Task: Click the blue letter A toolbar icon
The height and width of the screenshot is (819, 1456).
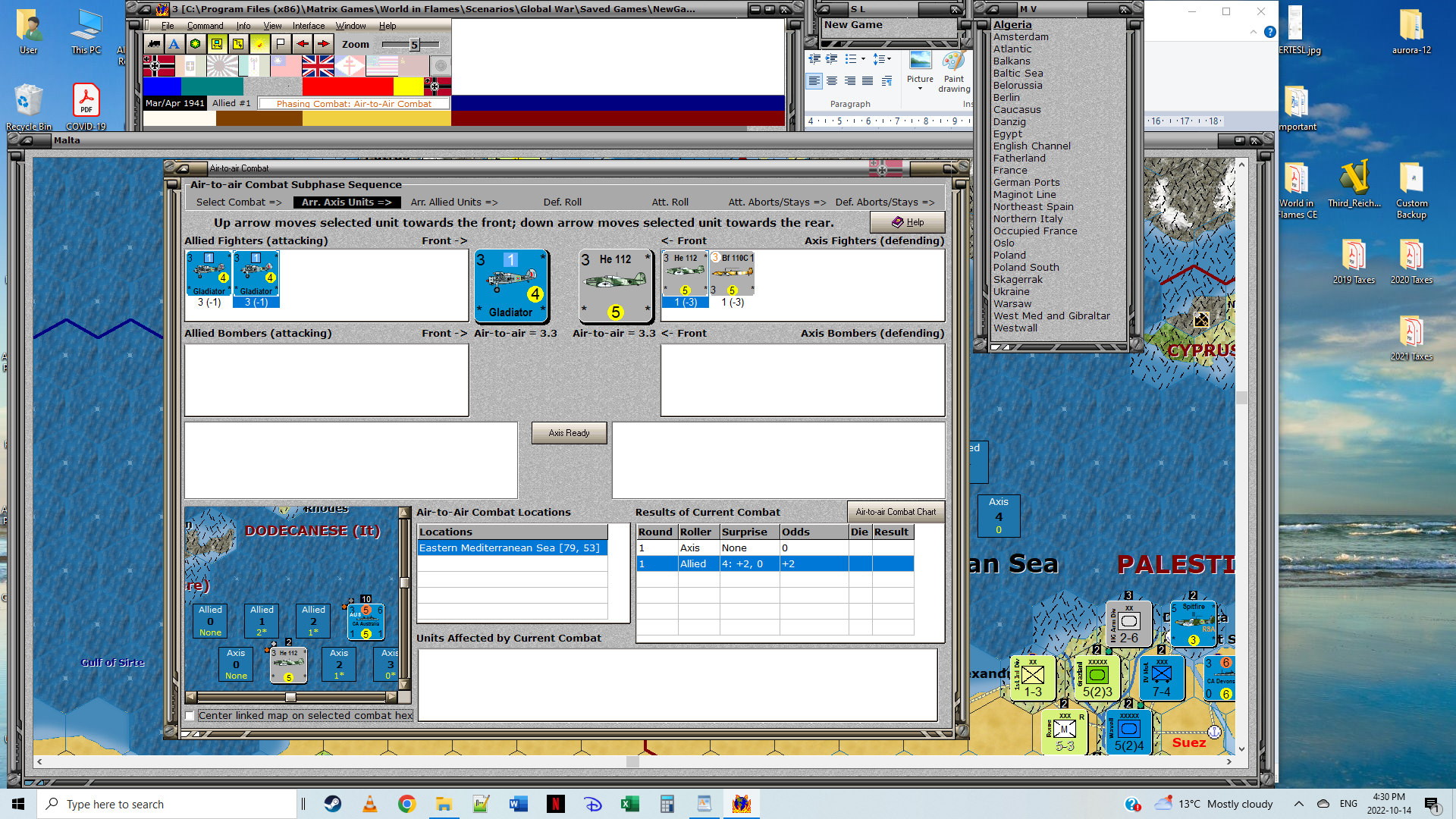Action: pos(174,44)
